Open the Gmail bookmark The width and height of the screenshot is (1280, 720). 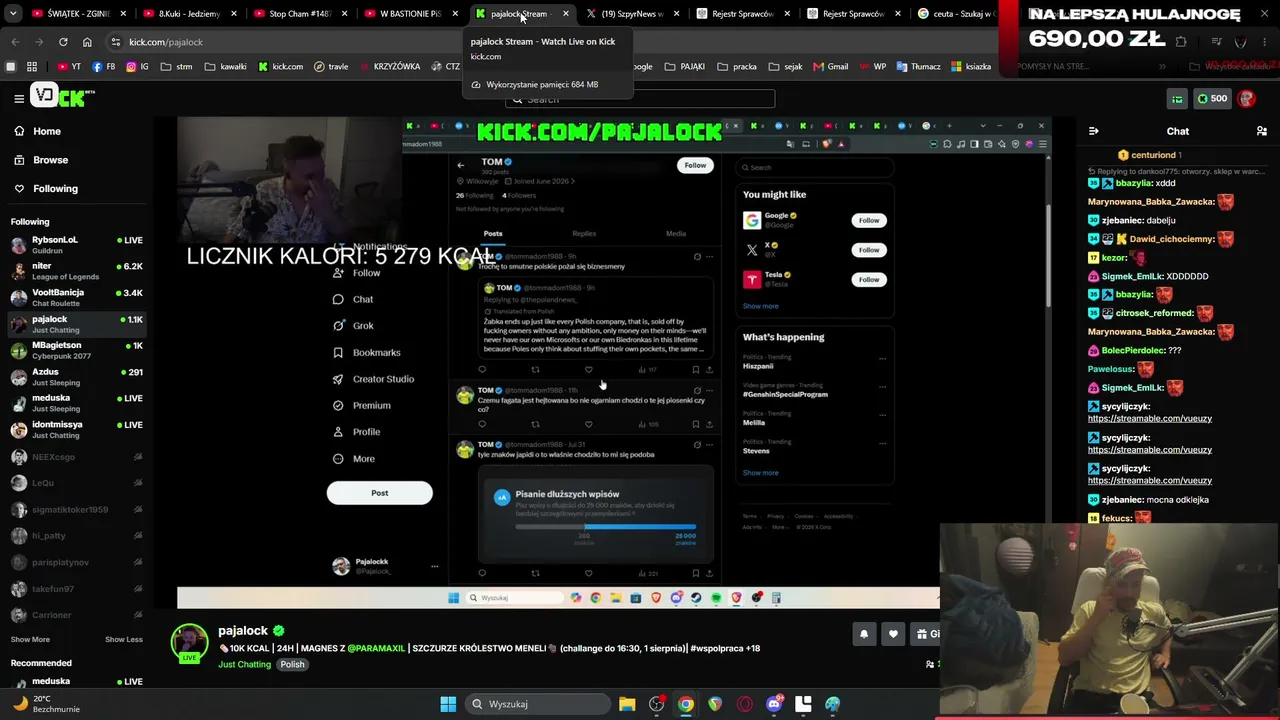(830, 66)
